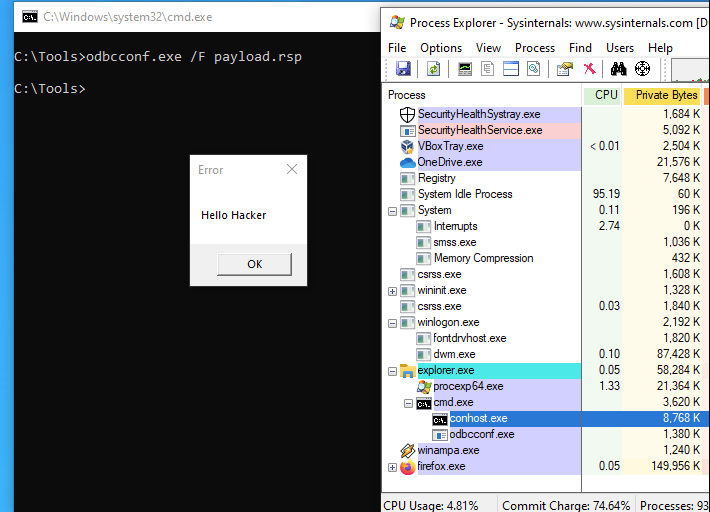The height and width of the screenshot is (512, 710).
Task: Expand the firefox.exe tree node
Action: pyautogui.click(x=392, y=468)
